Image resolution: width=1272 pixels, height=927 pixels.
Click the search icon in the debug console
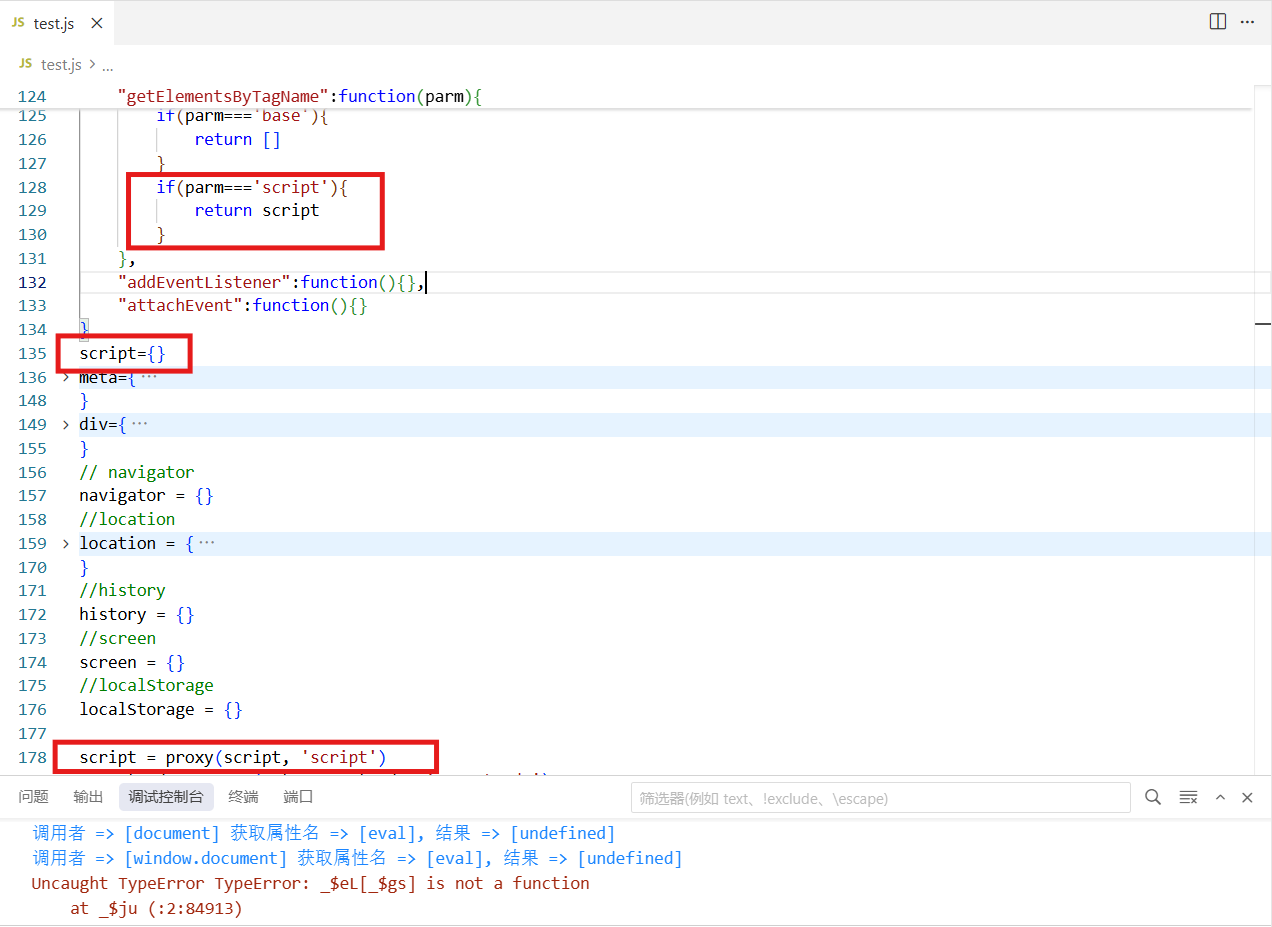(1153, 797)
